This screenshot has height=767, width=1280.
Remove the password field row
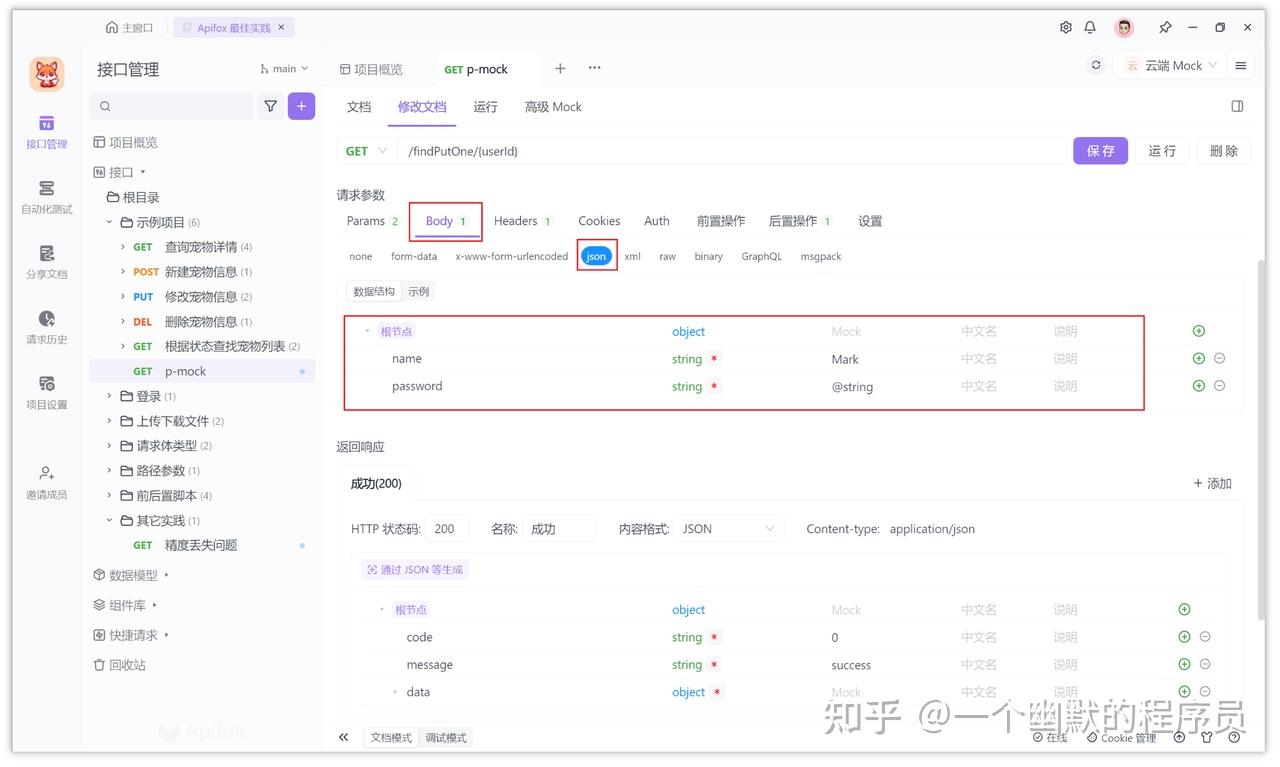[x=1220, y=386]
